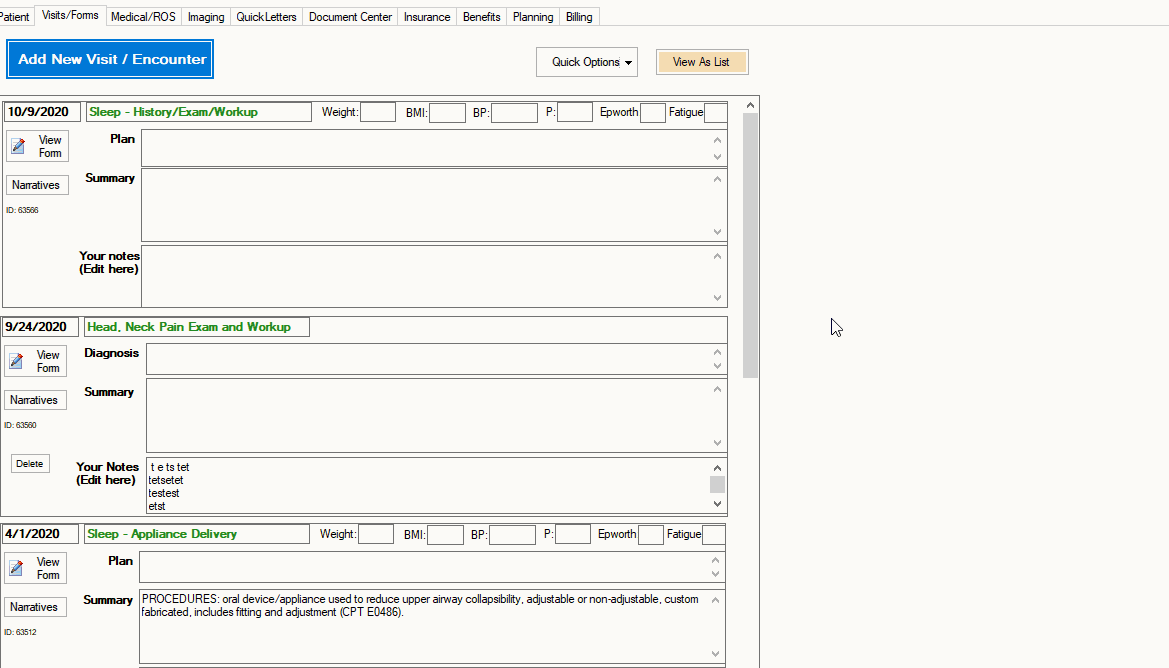Click the Fatigue field for 4/1/2020 visit
The width and height of the screenshot is (1169, 668).
(713, 535)
